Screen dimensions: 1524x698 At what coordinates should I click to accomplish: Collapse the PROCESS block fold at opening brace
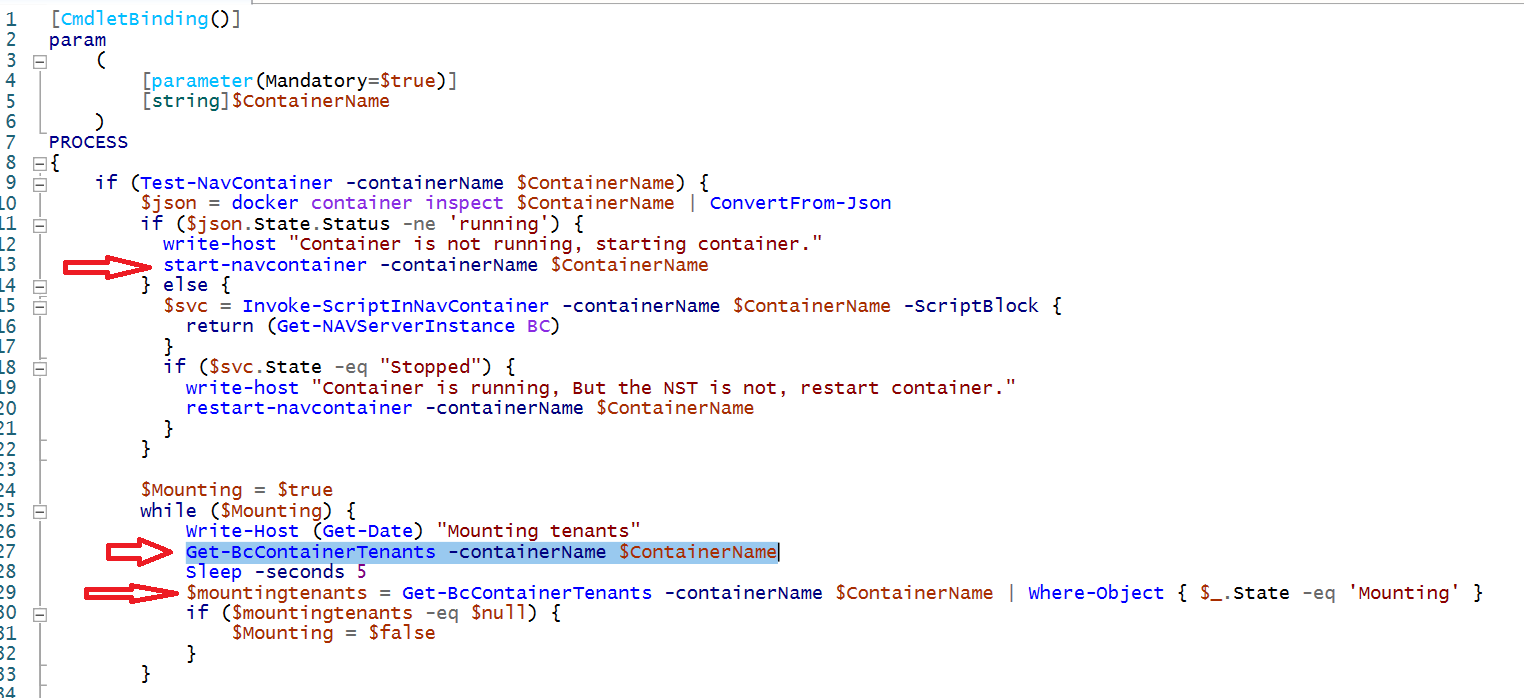pos(39,163)
